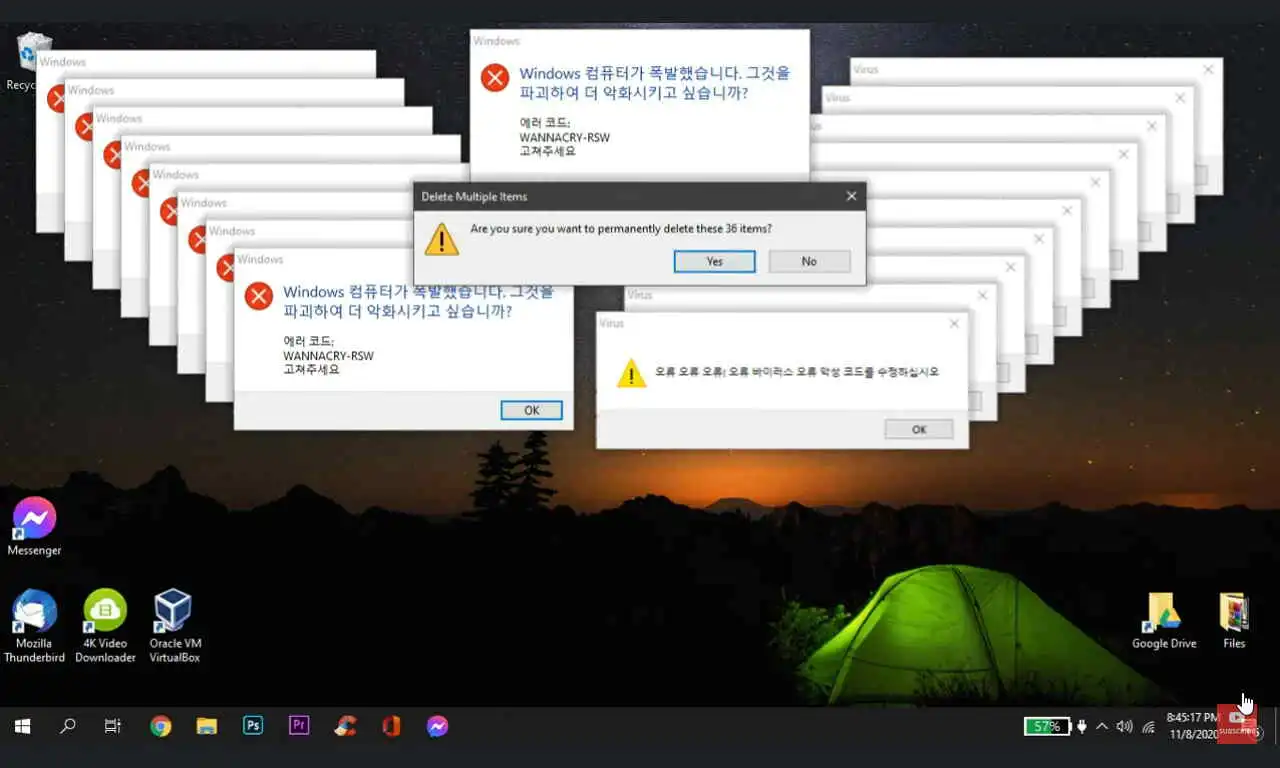Open the red Office taskbar icon
1280x768 pixels.
coord(391,726)
